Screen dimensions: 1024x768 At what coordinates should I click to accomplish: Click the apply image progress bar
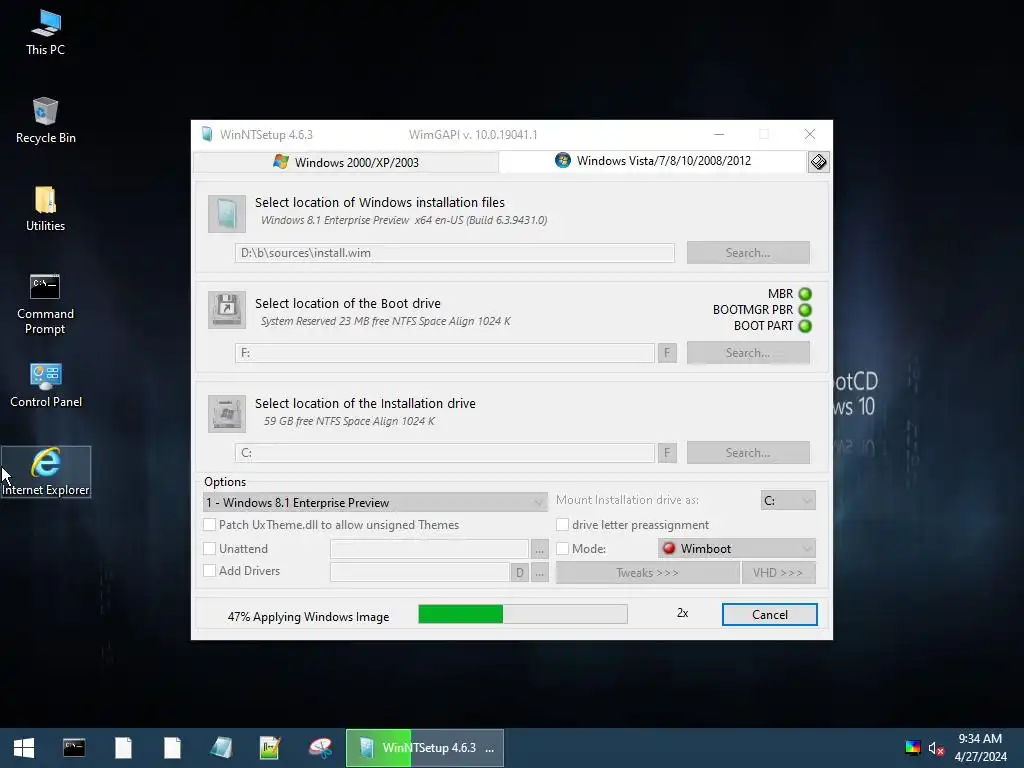coord(522,614)
